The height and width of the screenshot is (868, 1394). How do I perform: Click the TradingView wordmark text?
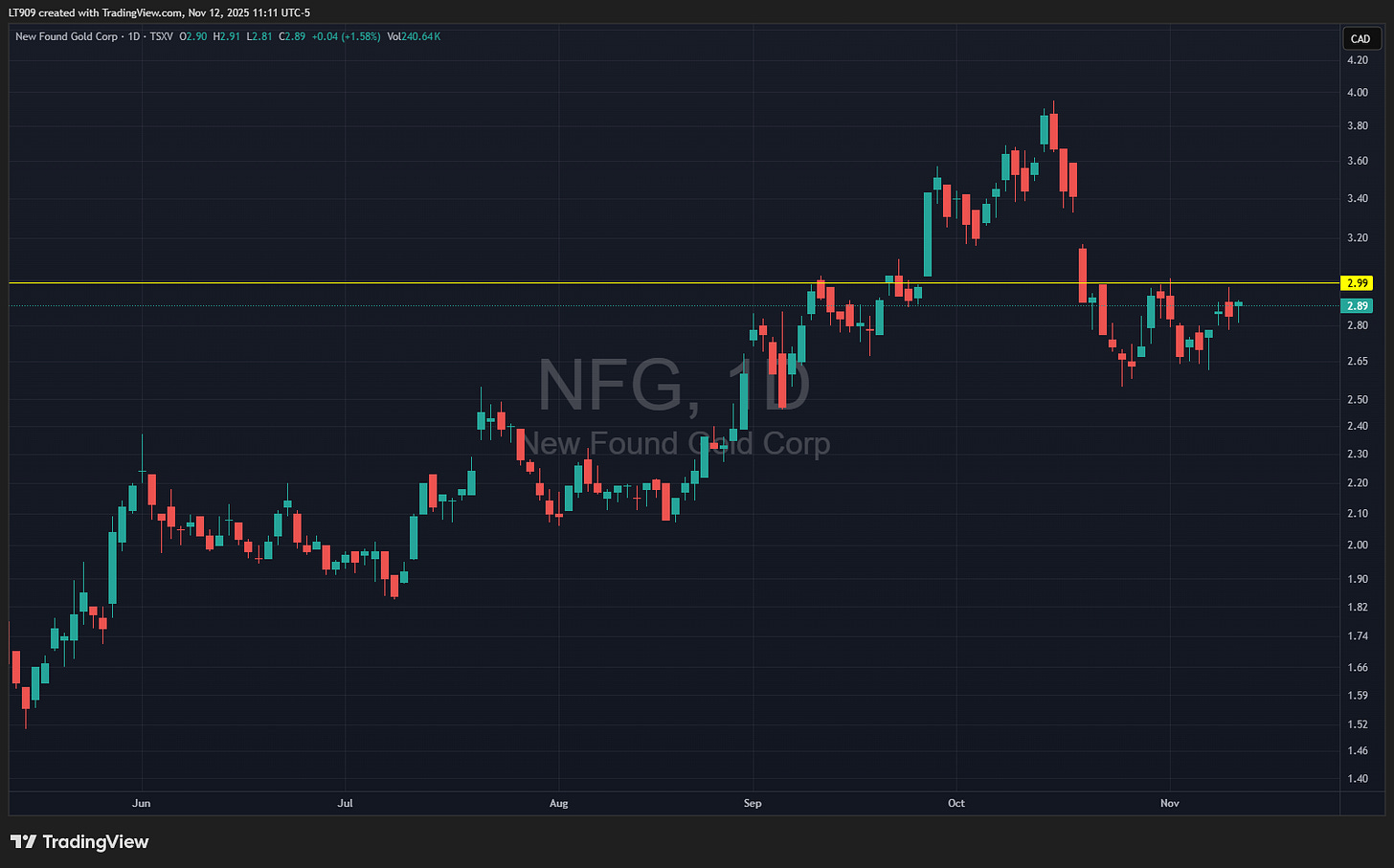(96, 842)
